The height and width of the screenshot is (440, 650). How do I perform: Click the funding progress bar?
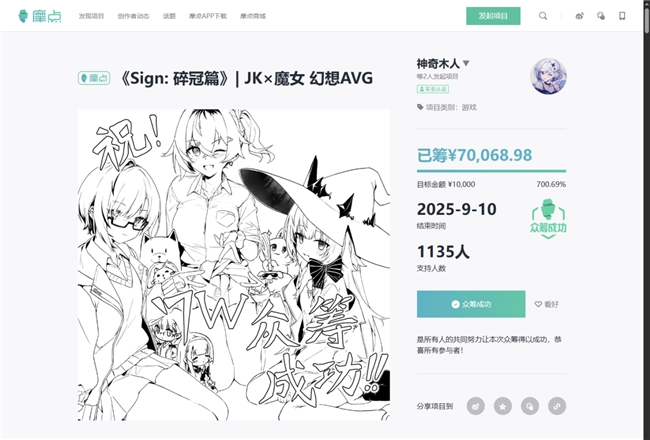[x=491, y=171]
